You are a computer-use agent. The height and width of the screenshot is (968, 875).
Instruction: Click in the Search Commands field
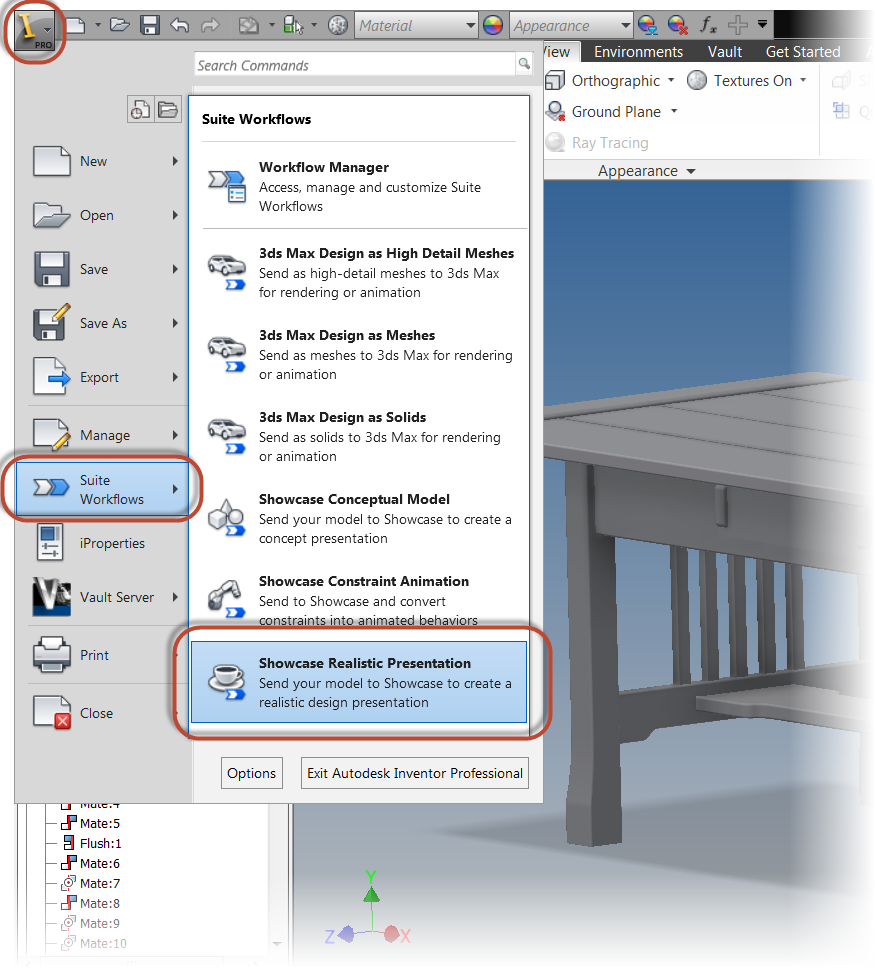tap(354, 65)
